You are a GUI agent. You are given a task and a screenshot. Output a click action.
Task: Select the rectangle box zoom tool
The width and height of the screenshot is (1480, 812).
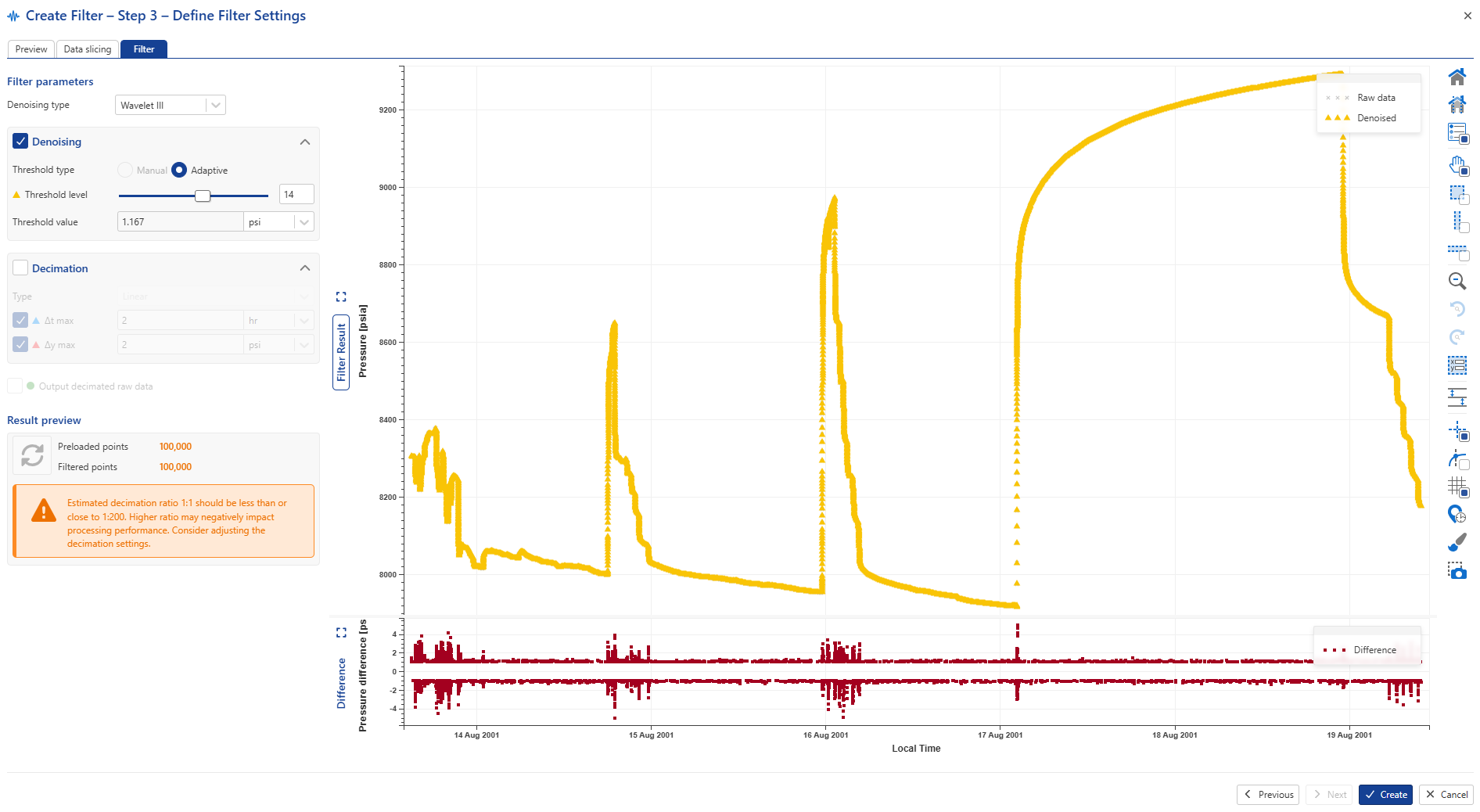pyautogui.click(x=1457, y=193)
